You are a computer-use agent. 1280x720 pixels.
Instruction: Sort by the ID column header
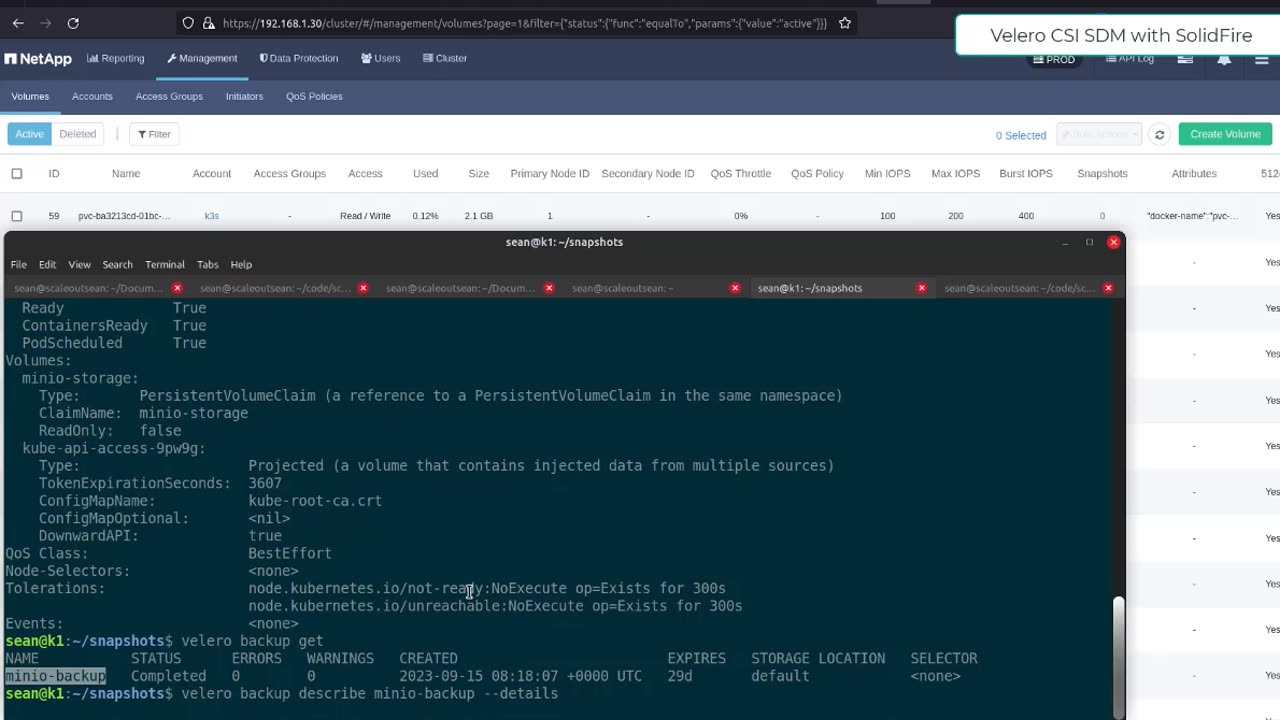point(54,174)
